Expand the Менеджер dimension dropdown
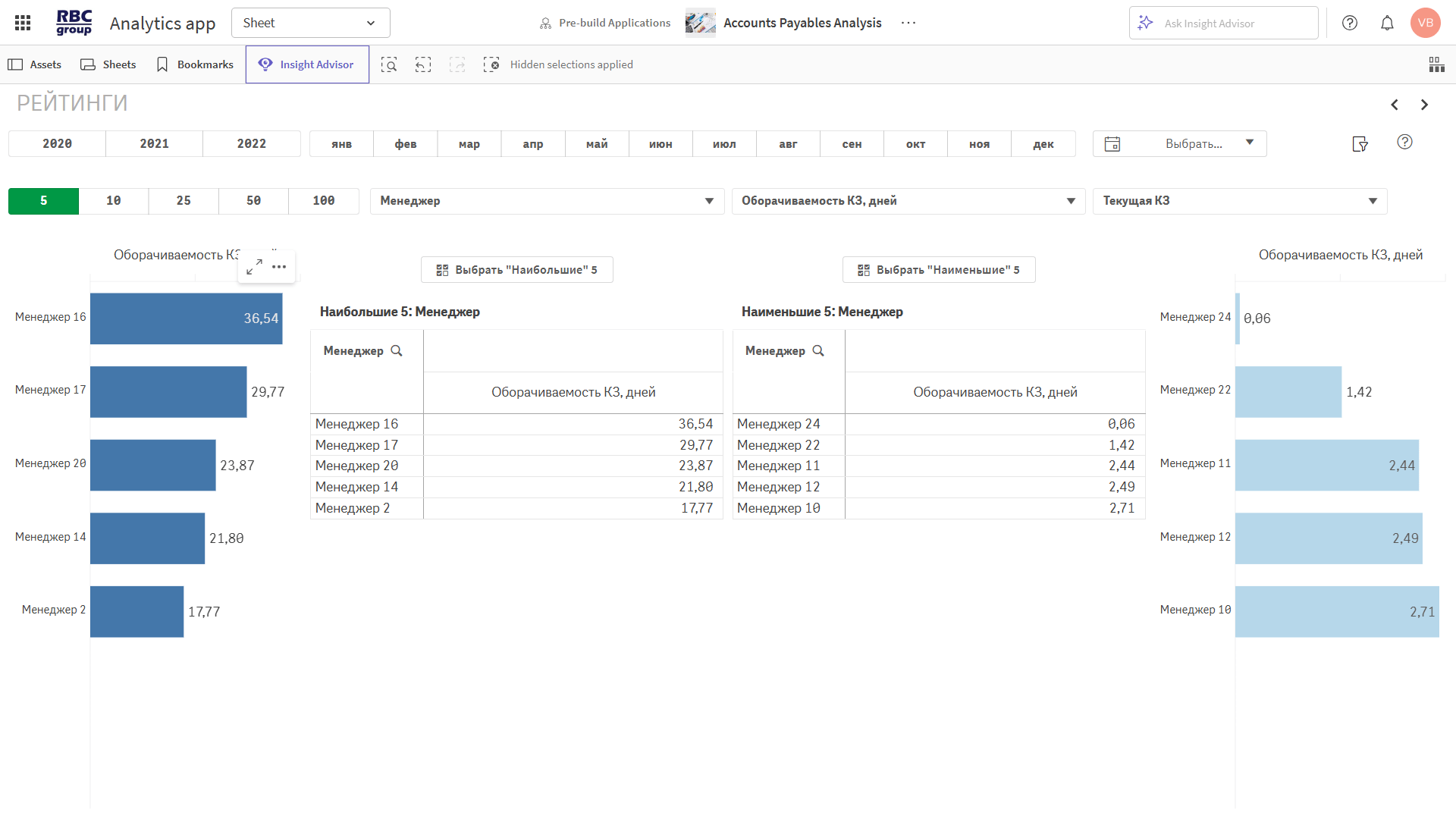The image size is (1456, 819). pos(547,201)
